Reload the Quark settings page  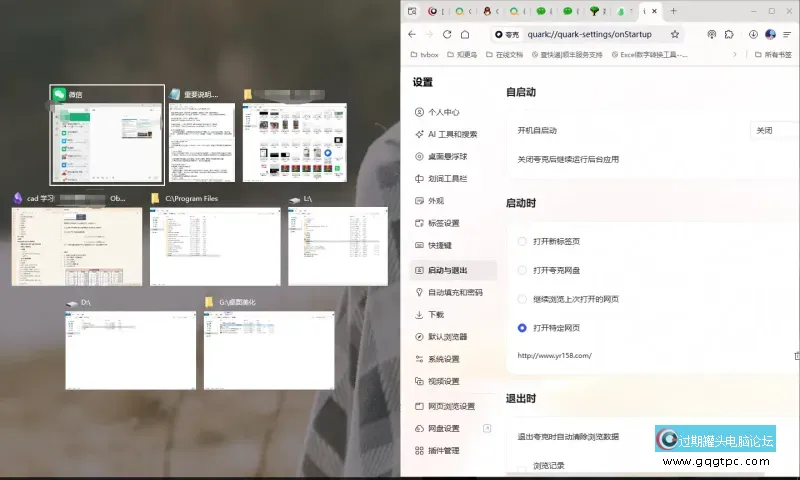click(x=447, y=34)
